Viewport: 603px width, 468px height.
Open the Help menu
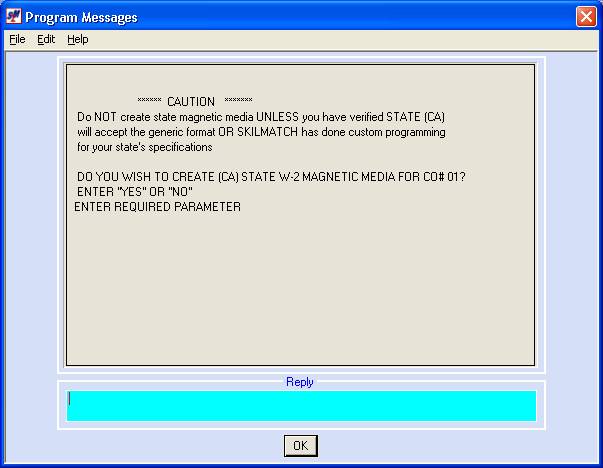(78, 39)
